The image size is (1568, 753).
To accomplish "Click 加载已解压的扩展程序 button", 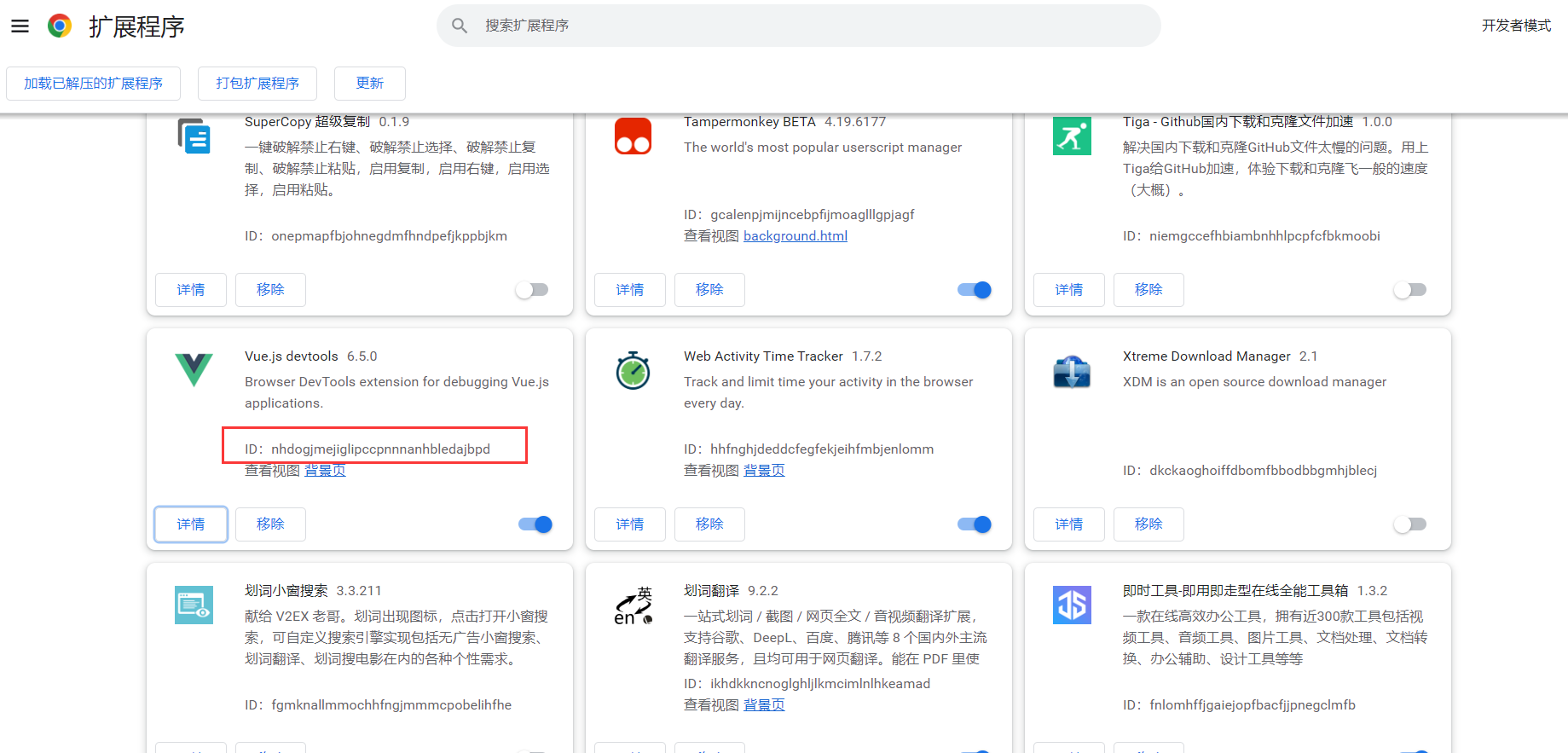I will click(93, 84).
